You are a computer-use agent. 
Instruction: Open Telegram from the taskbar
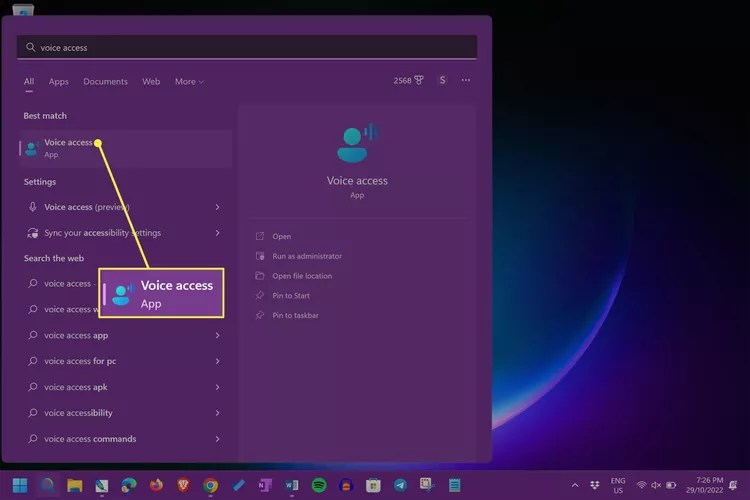400,485
